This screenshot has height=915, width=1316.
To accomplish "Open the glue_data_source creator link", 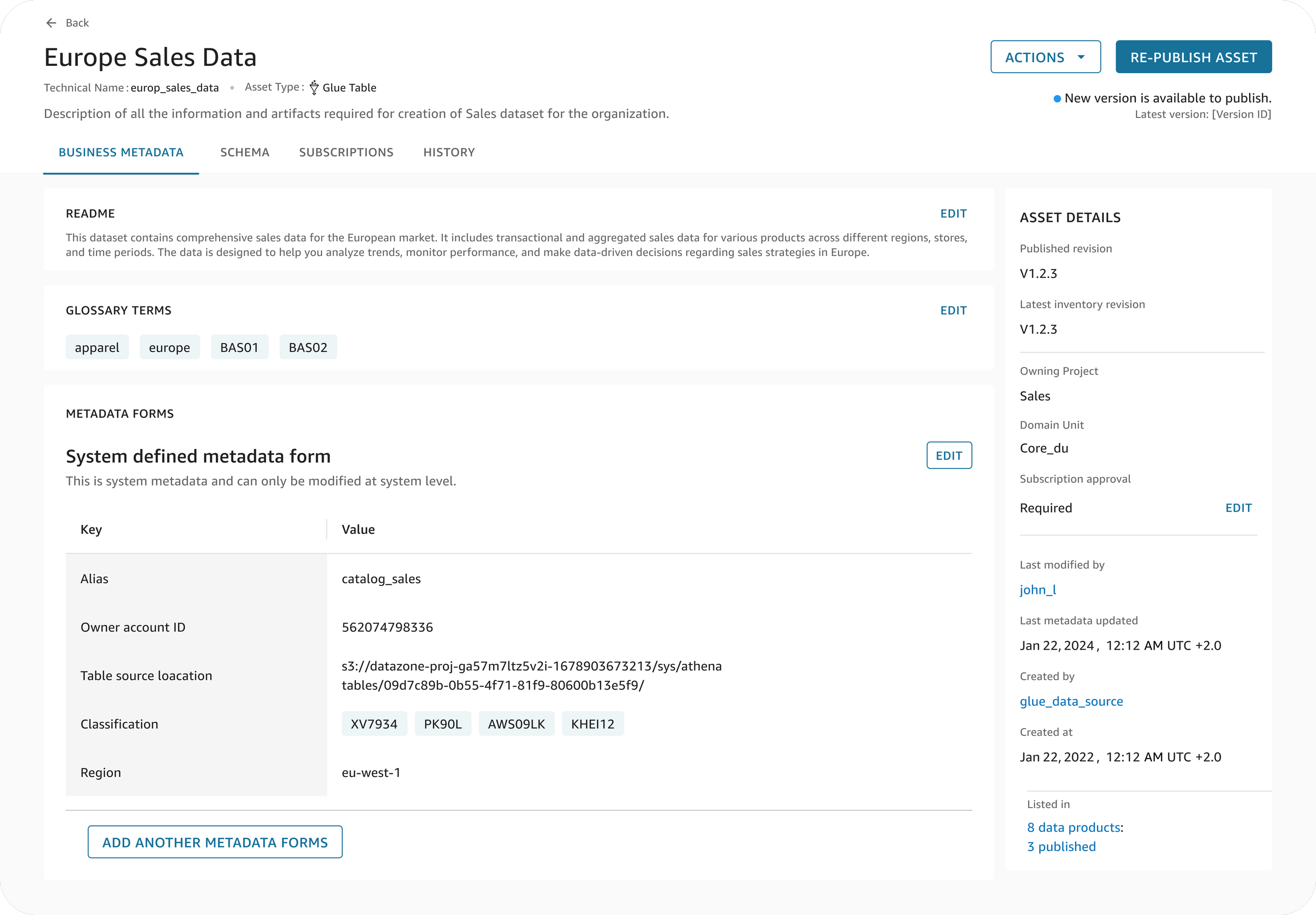I will click(1071, 702).
